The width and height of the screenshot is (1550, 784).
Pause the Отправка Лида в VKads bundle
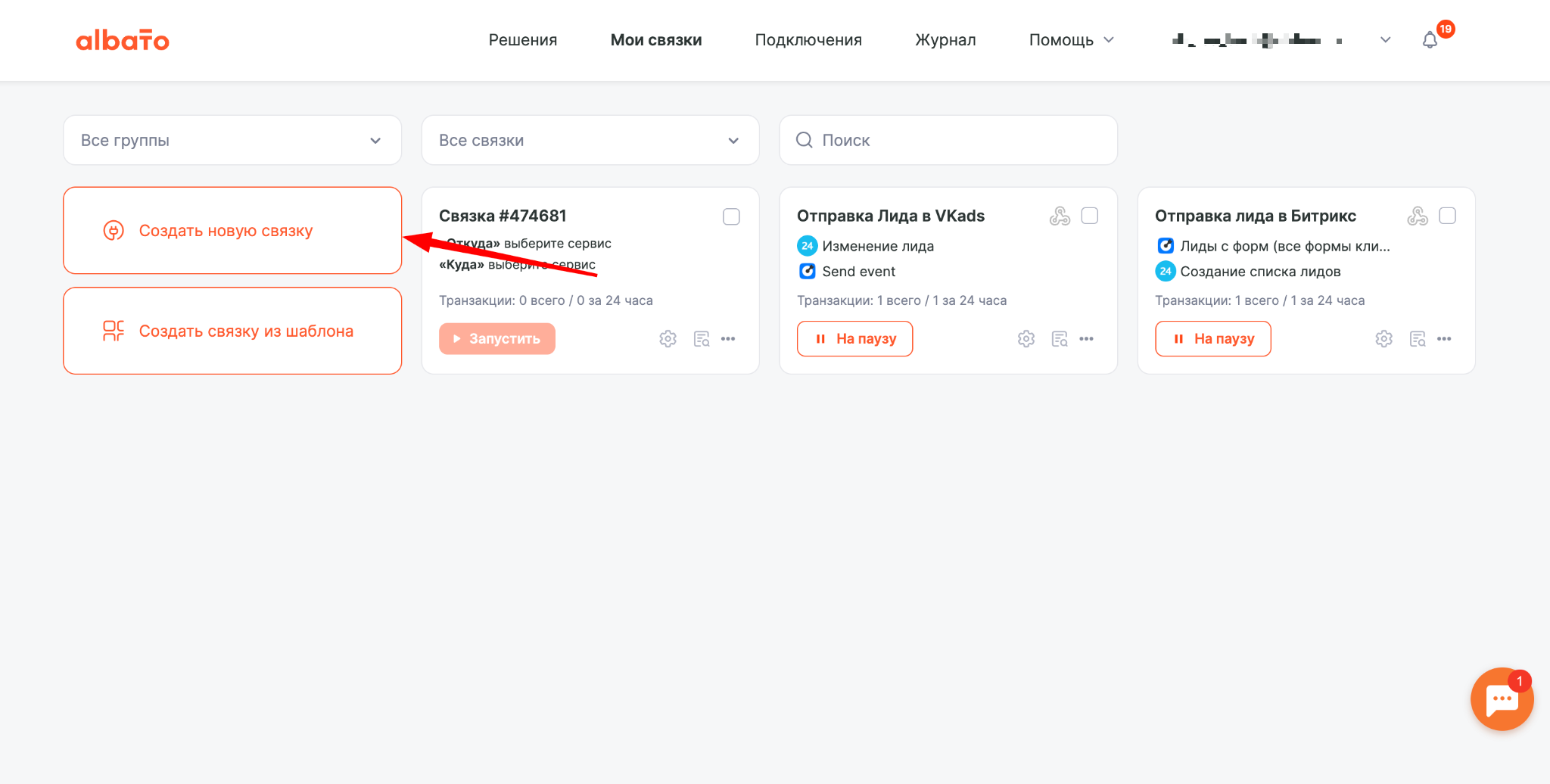click(x=854, y=339)
